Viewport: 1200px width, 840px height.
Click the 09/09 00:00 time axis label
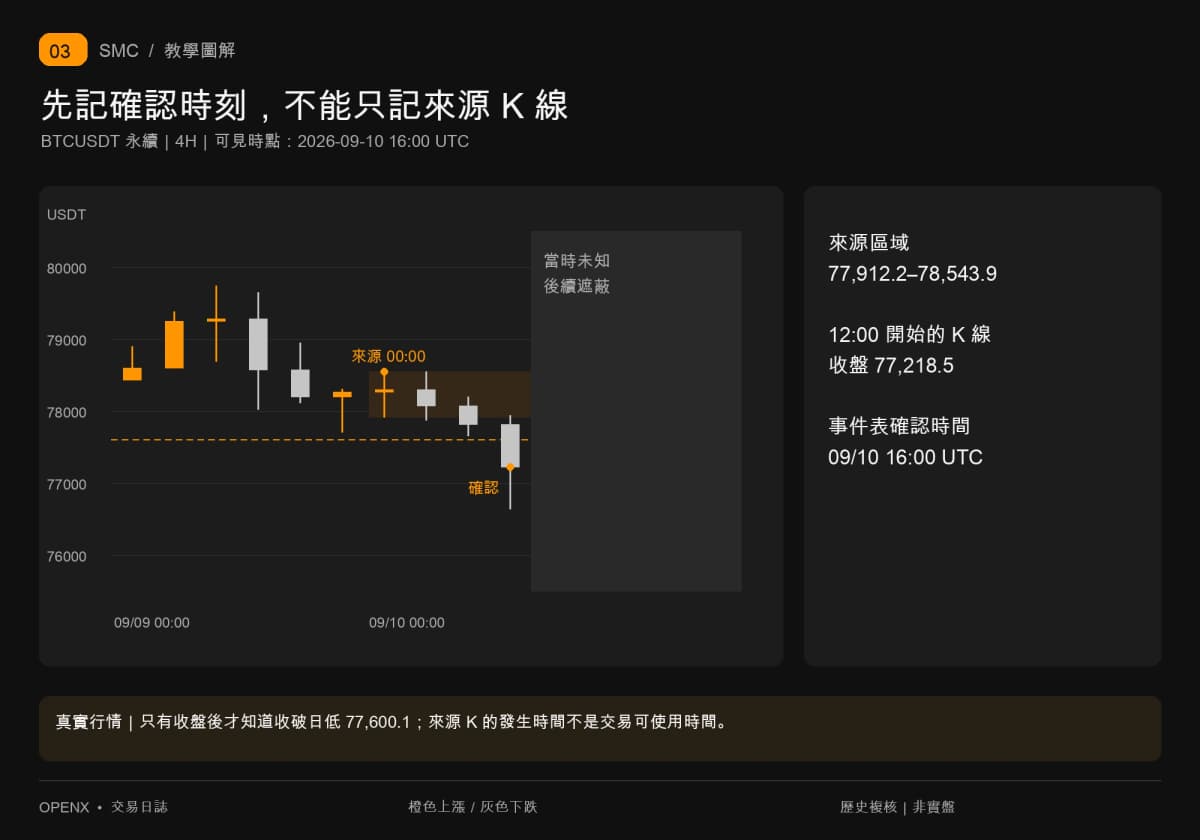152,622
